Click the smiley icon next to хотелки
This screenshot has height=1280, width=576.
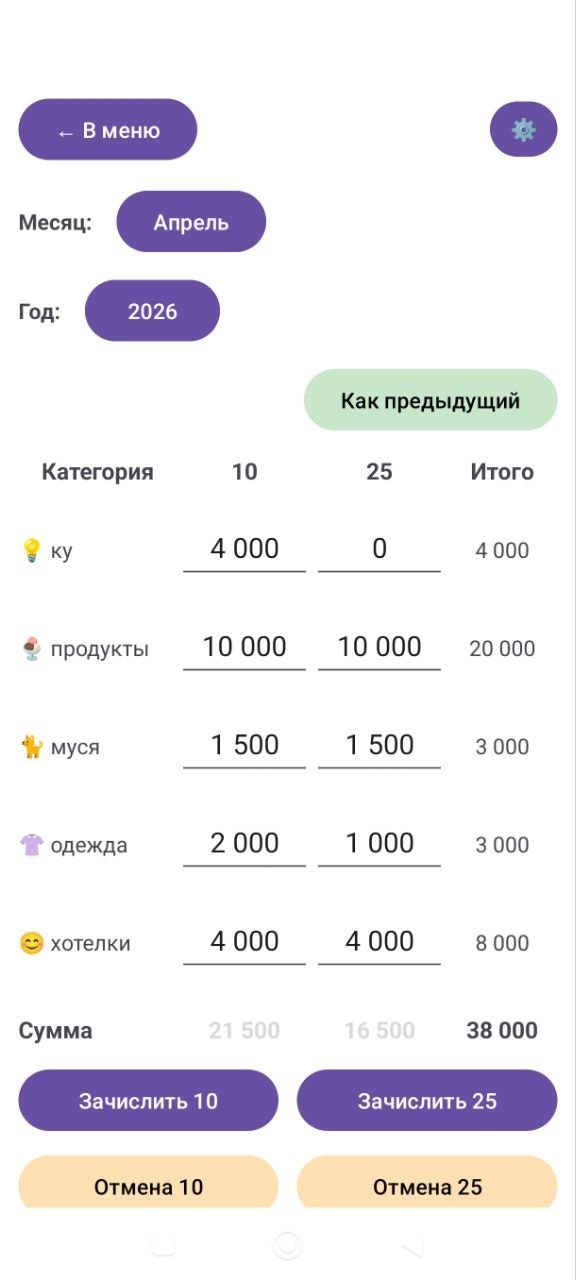tap(31, 940)
